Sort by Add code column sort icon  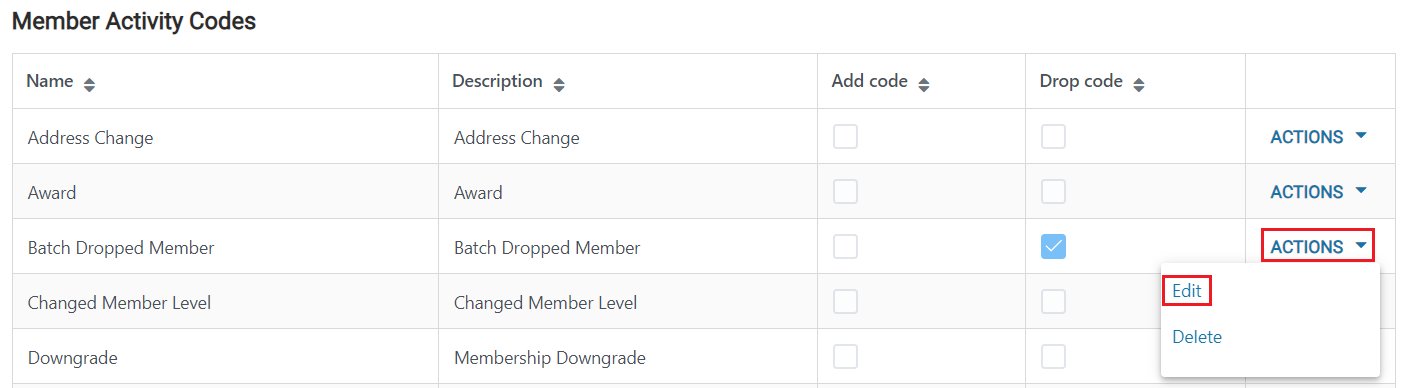(x=924, y=86)
